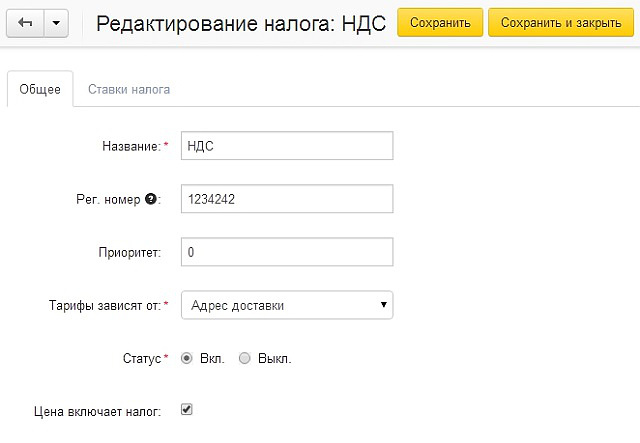This screenshot has height=443, width=640.
Task: Toggle the Цена включает налог checkbox
Action: pos(187,409)
